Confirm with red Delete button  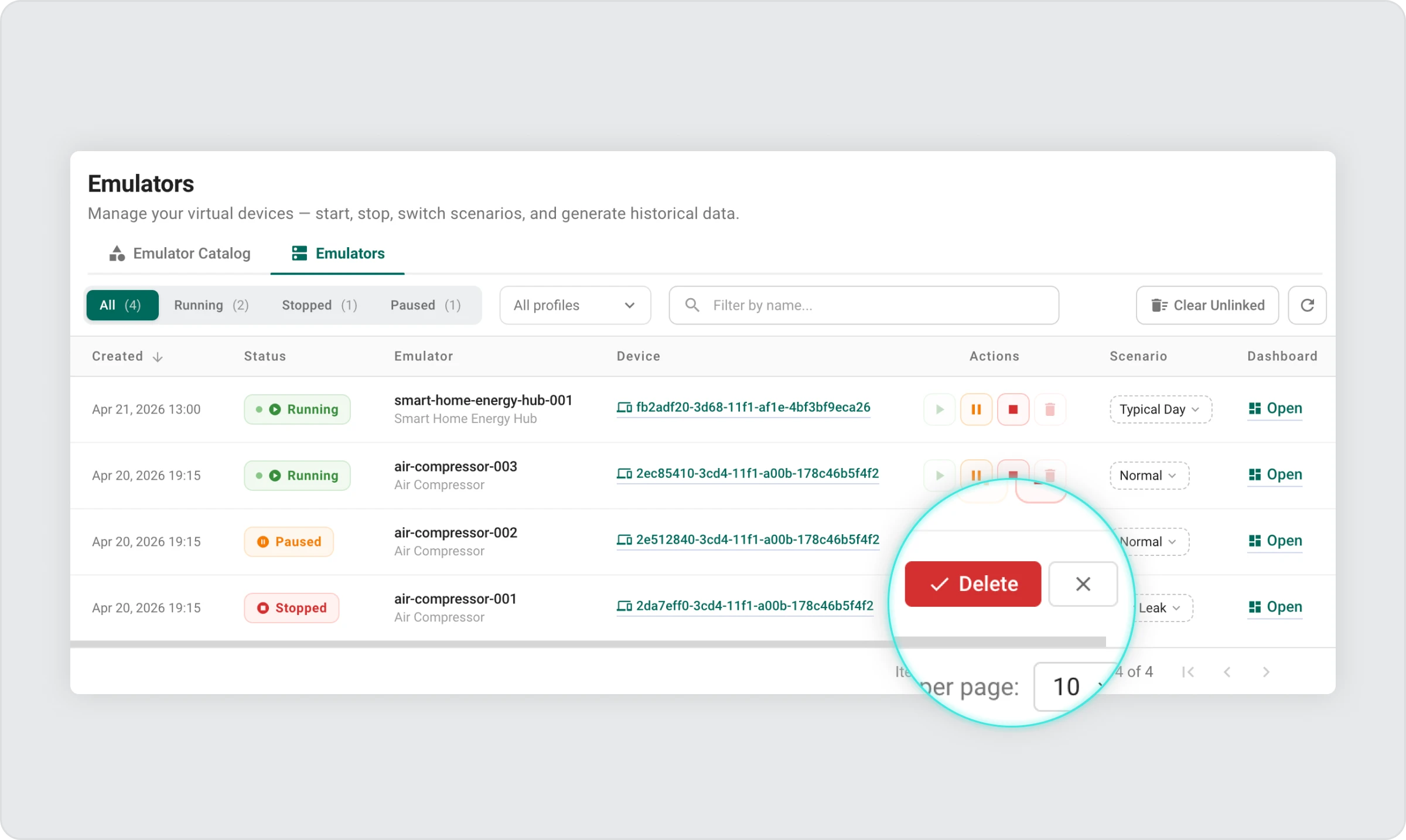[972, 584]
